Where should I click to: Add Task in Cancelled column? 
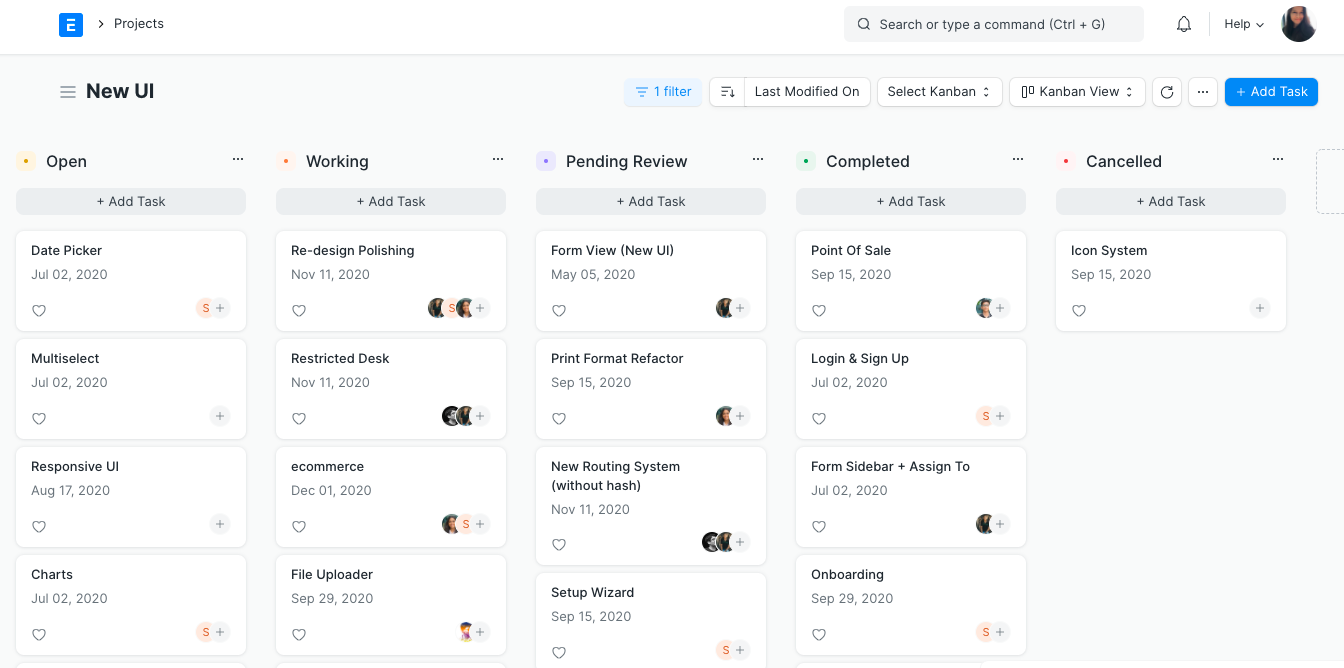(x=1171, y=201)
